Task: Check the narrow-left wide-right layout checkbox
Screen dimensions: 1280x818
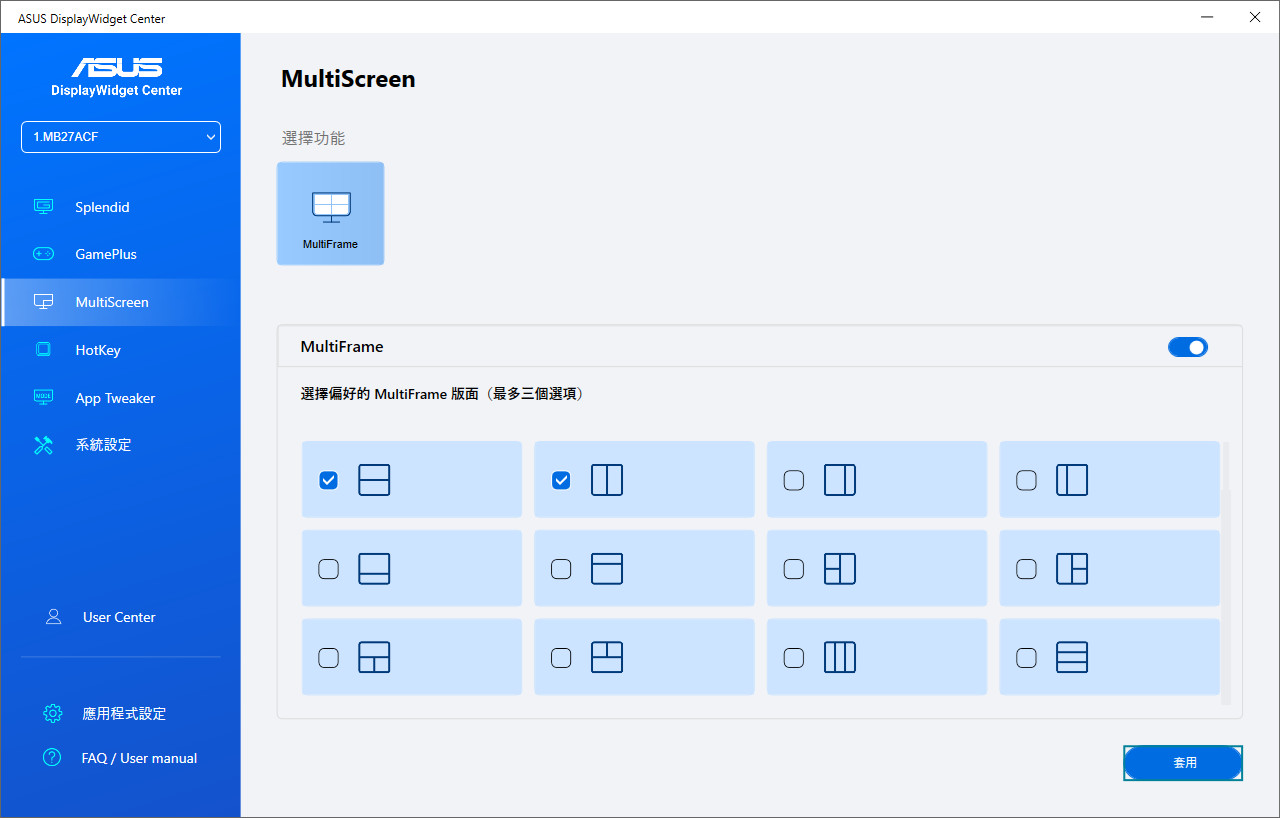Action: [1026, 480]
